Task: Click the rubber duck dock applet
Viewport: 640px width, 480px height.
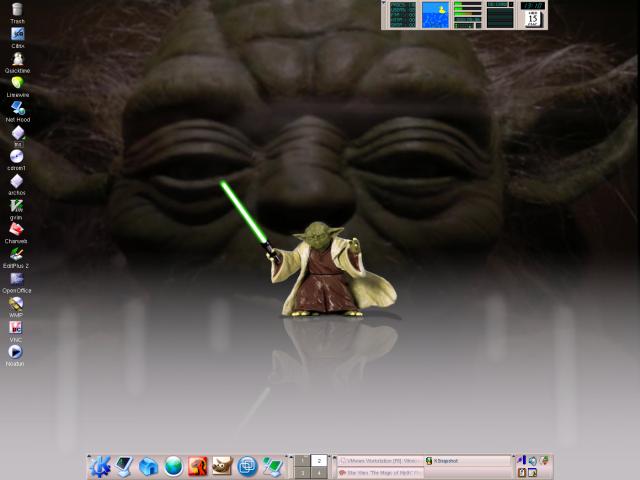Action: coord(435,15)
